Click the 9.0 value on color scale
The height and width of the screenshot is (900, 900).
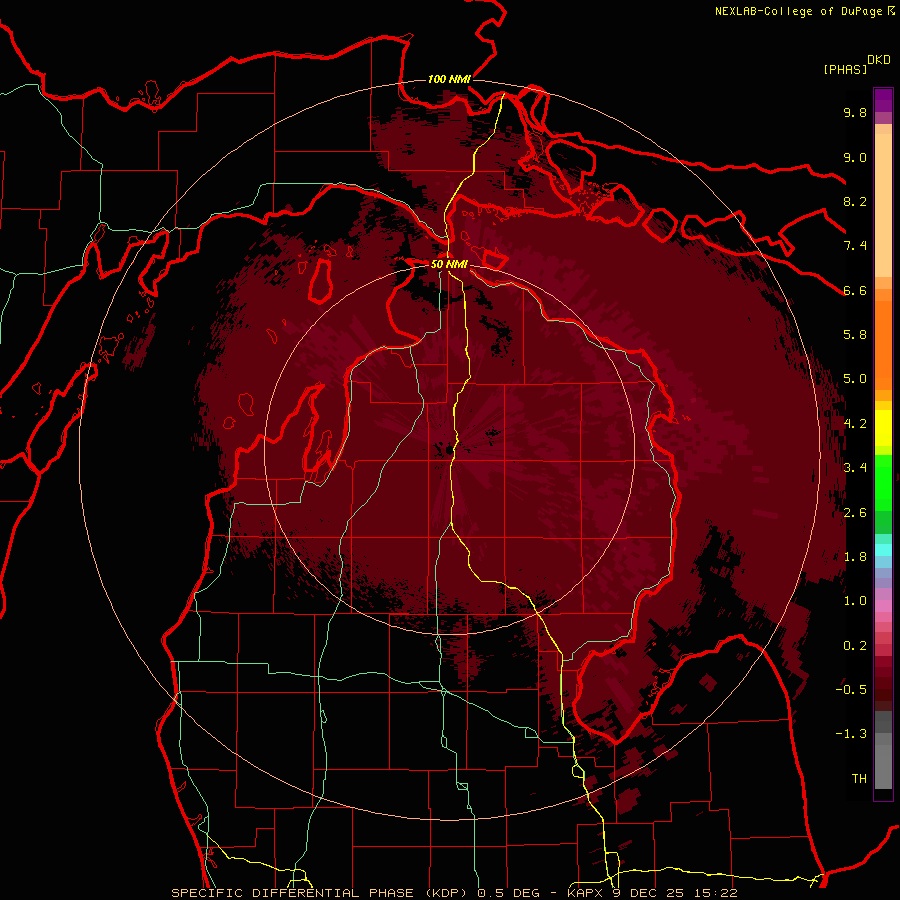(x=855, y=157)
